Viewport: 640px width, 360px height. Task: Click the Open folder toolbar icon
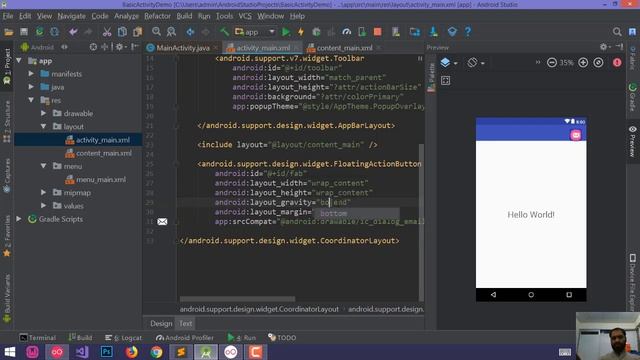tap(9, 32)
